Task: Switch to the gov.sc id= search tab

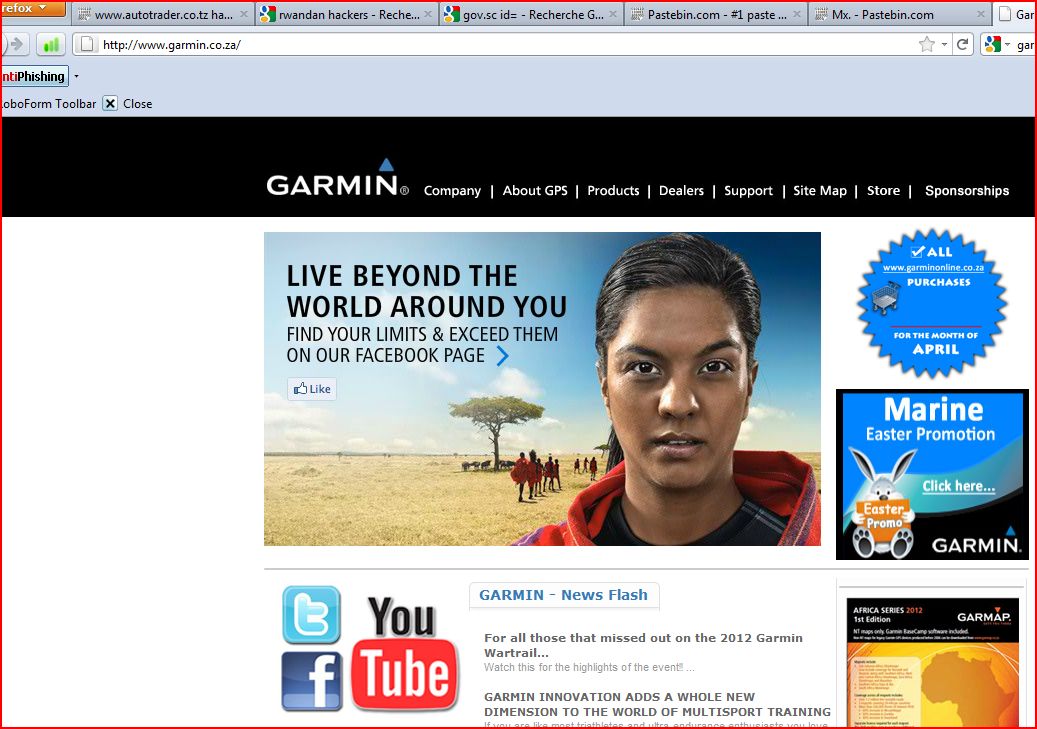Action: [531, 14]
